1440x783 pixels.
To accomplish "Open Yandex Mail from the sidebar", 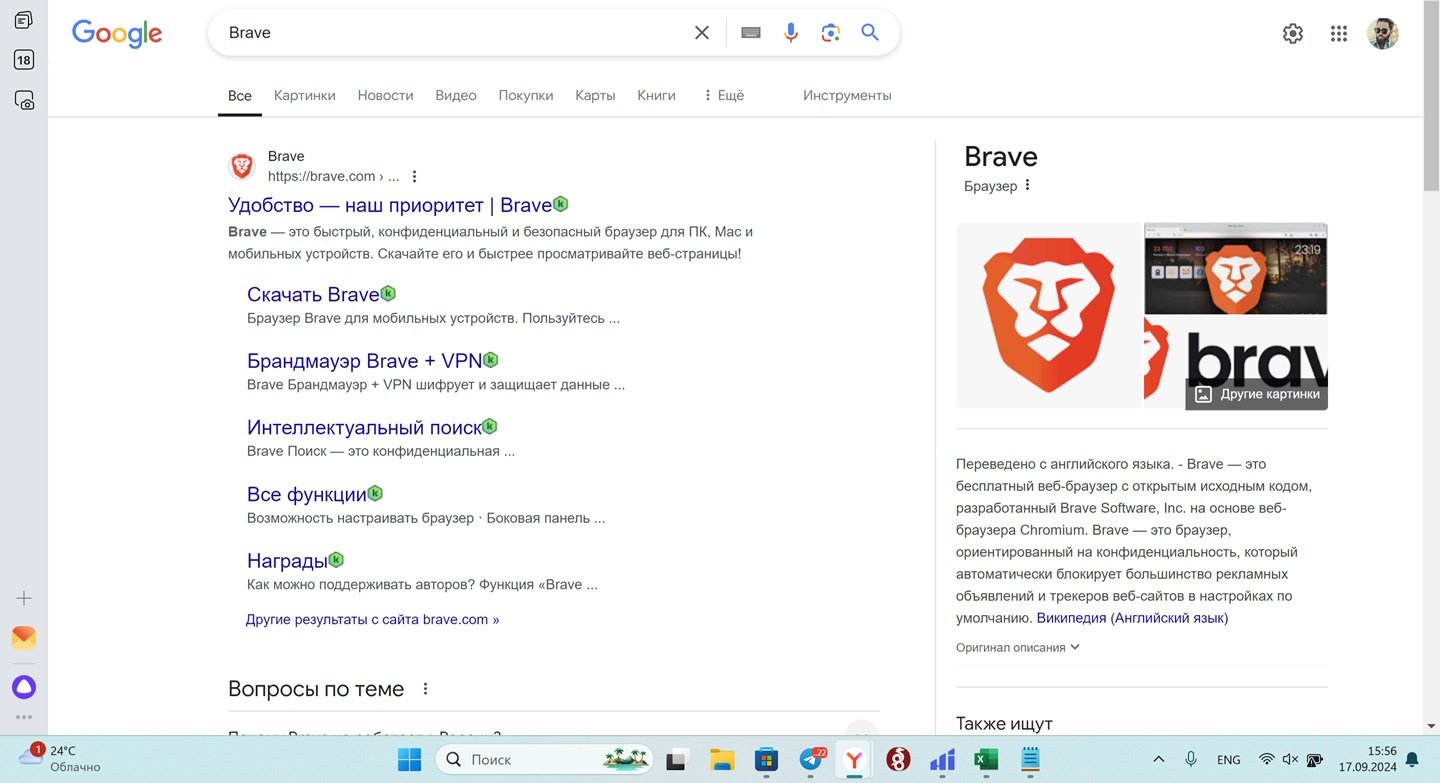I will pyautogui.click(x=24, y=638).
